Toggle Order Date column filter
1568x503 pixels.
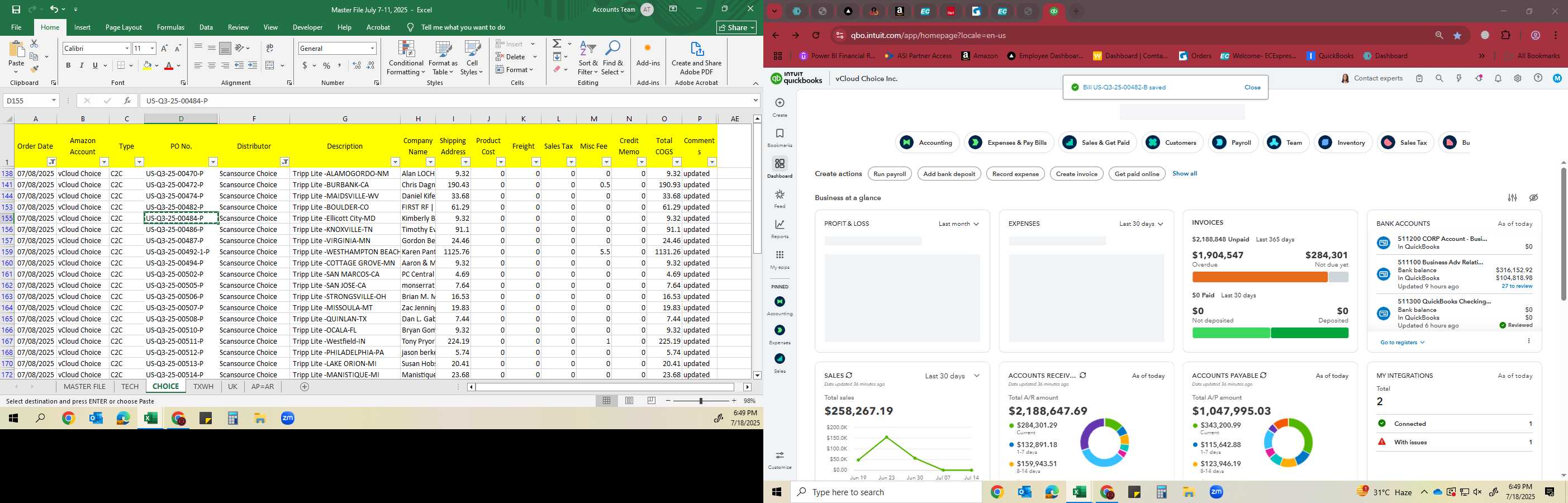click(x=52, y=162)
